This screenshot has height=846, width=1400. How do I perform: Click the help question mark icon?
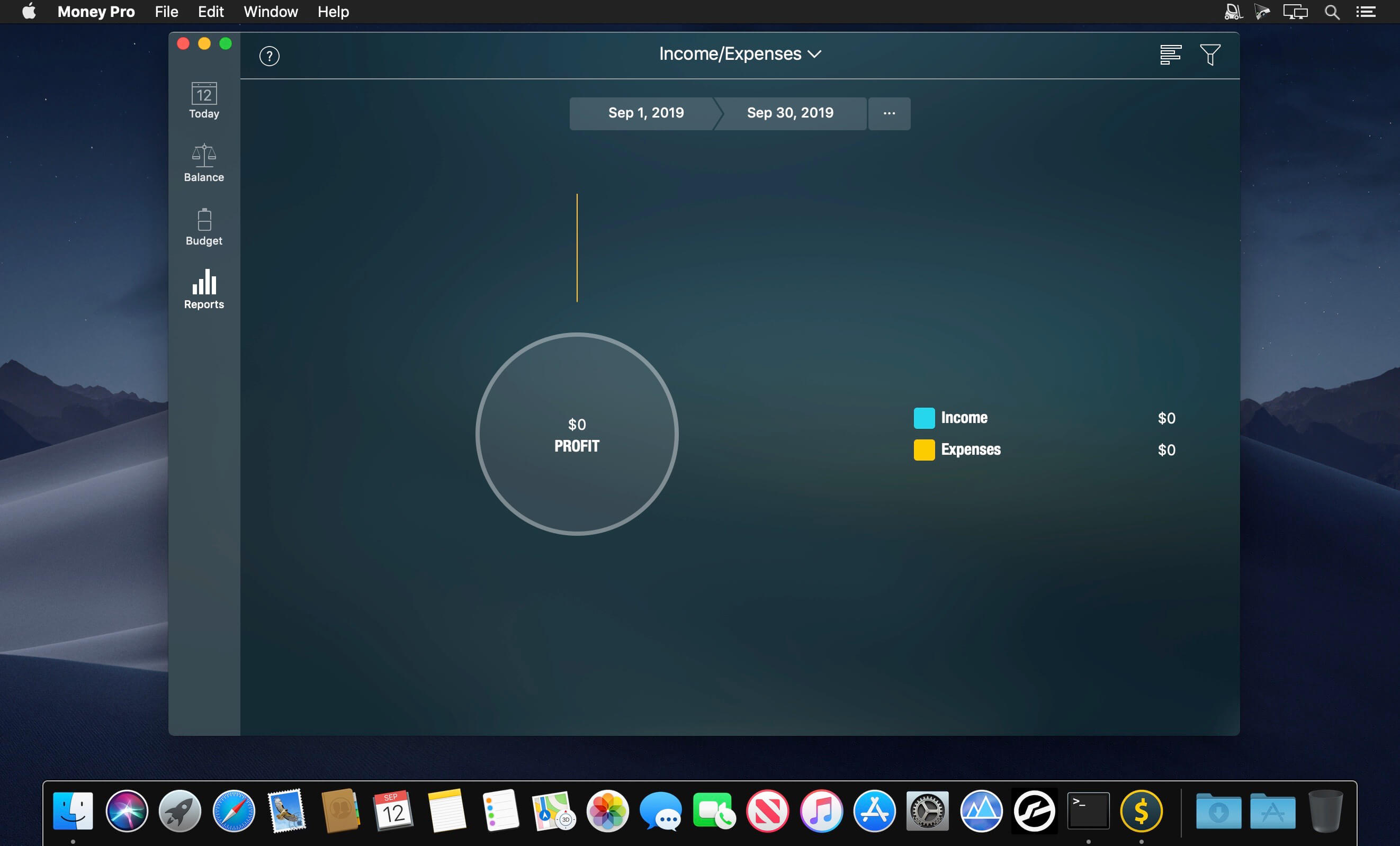click(x=270, y=56)
